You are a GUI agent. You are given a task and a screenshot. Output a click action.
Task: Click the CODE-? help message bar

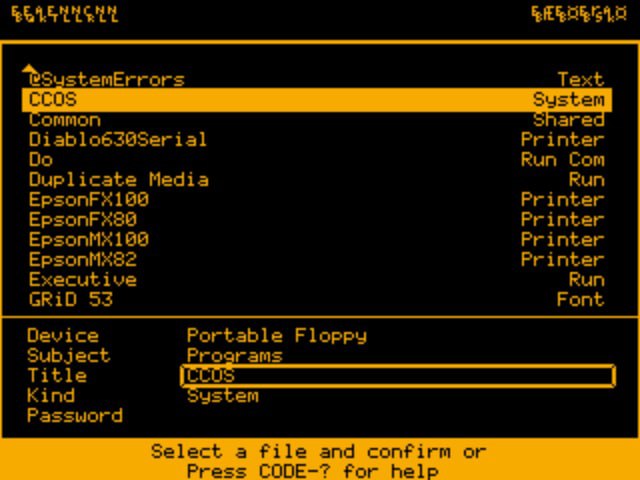click(319, 461)
